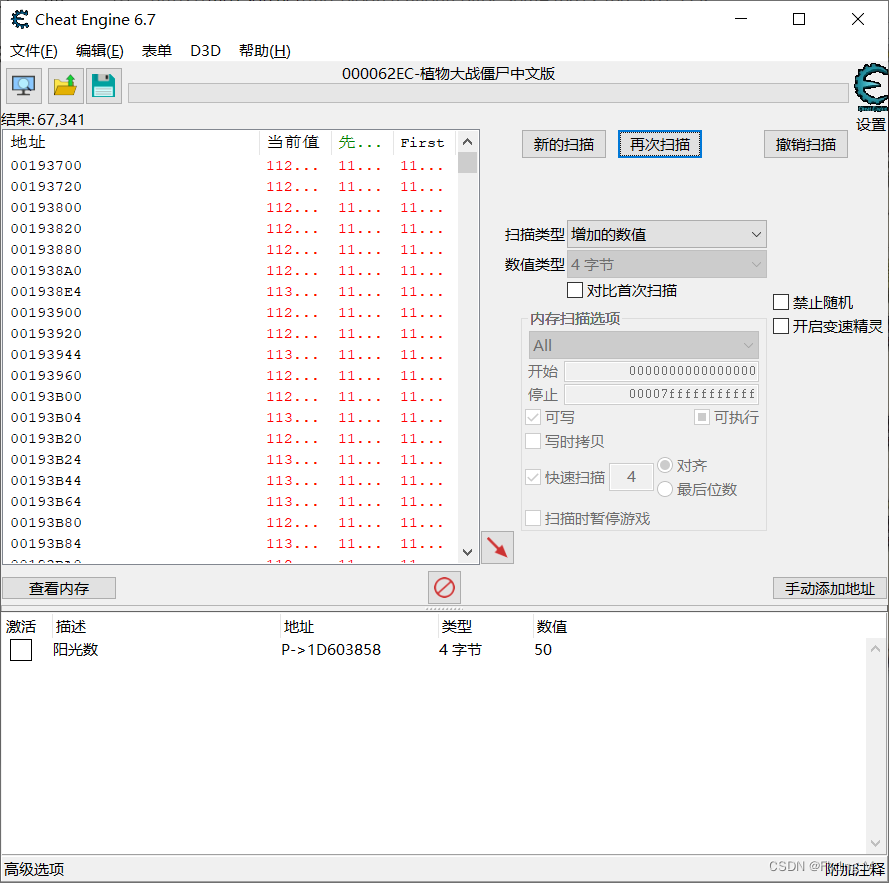Open 数值类型 dropdown showing 4 字节
Viewport: 889px width, 883px height.
667,264
